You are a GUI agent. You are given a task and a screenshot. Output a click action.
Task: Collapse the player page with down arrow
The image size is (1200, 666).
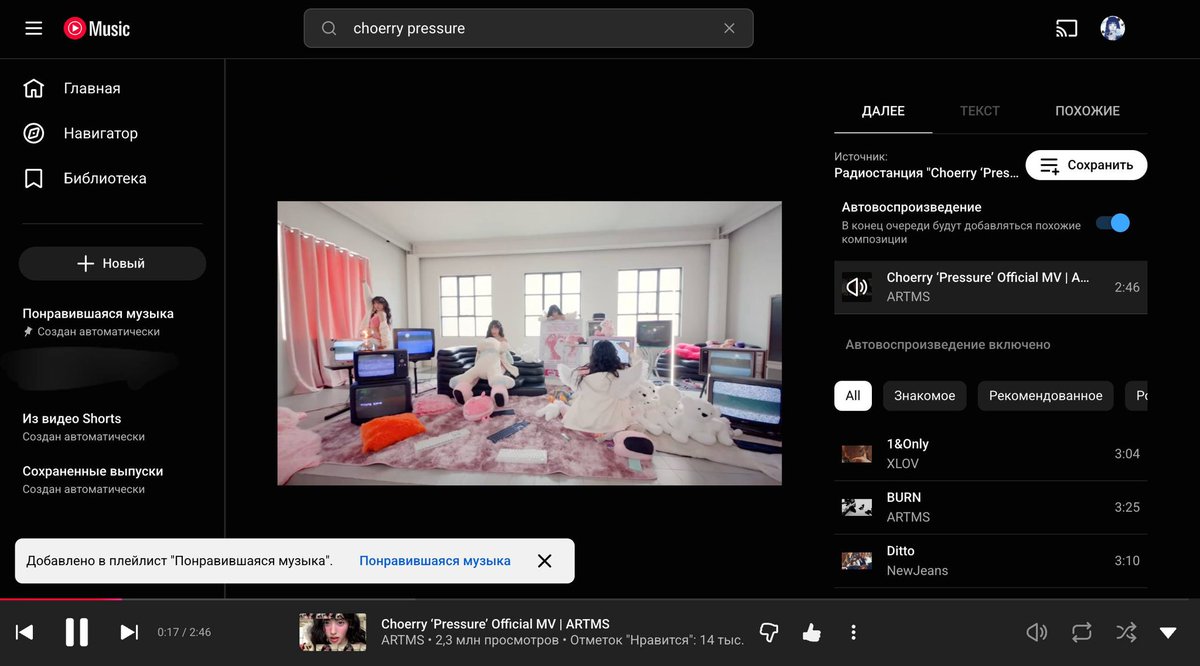[1168, 632]
